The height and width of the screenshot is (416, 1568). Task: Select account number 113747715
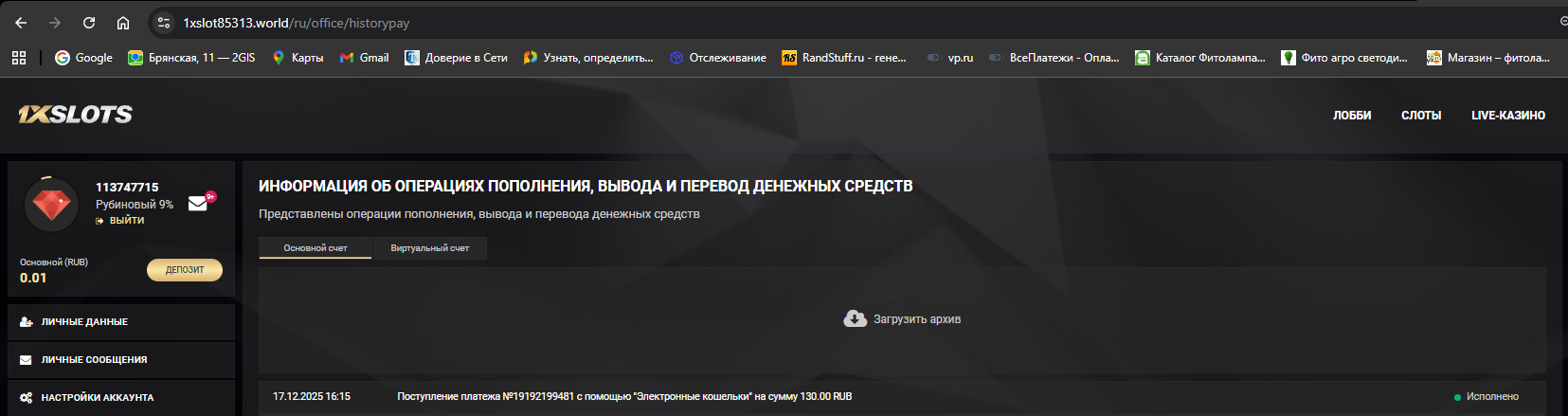click(127, 187)
